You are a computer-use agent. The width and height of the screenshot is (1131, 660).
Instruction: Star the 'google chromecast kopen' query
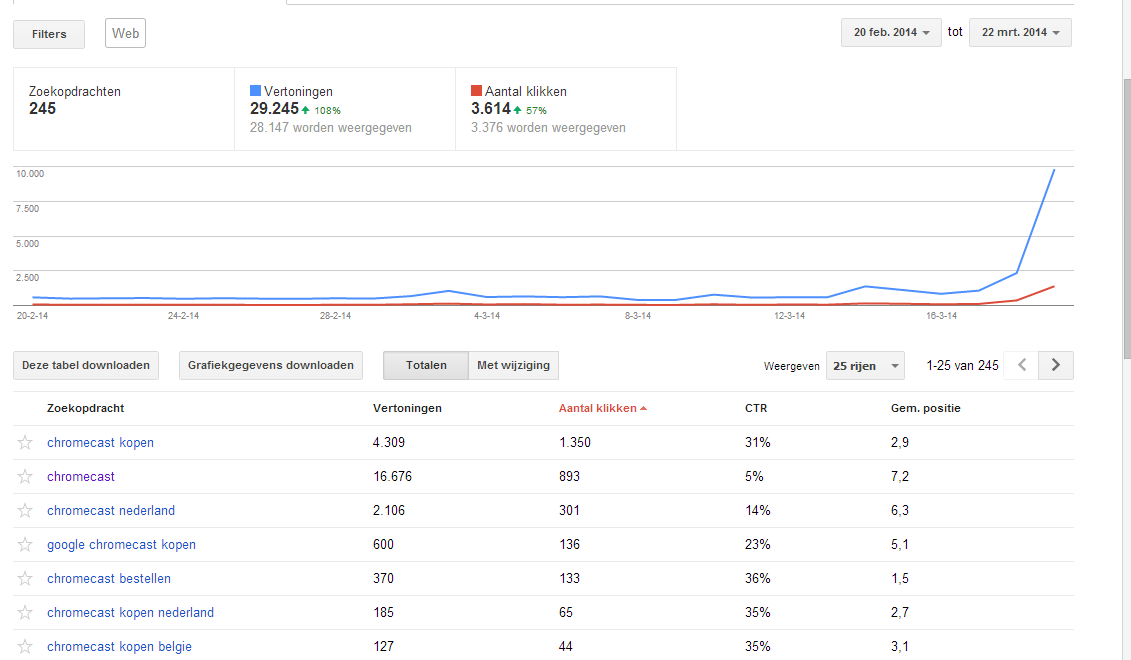click(x=25, y=544)
